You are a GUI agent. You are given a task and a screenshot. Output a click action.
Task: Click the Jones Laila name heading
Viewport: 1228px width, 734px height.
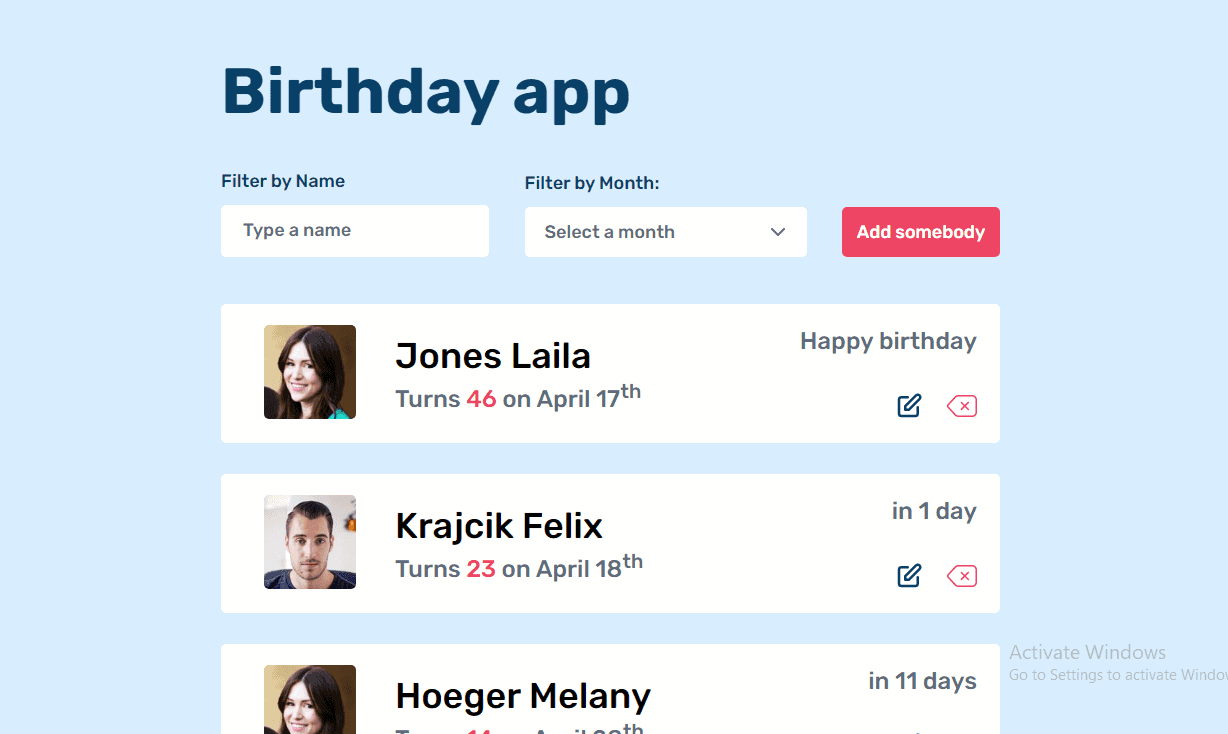pos(493,356)
